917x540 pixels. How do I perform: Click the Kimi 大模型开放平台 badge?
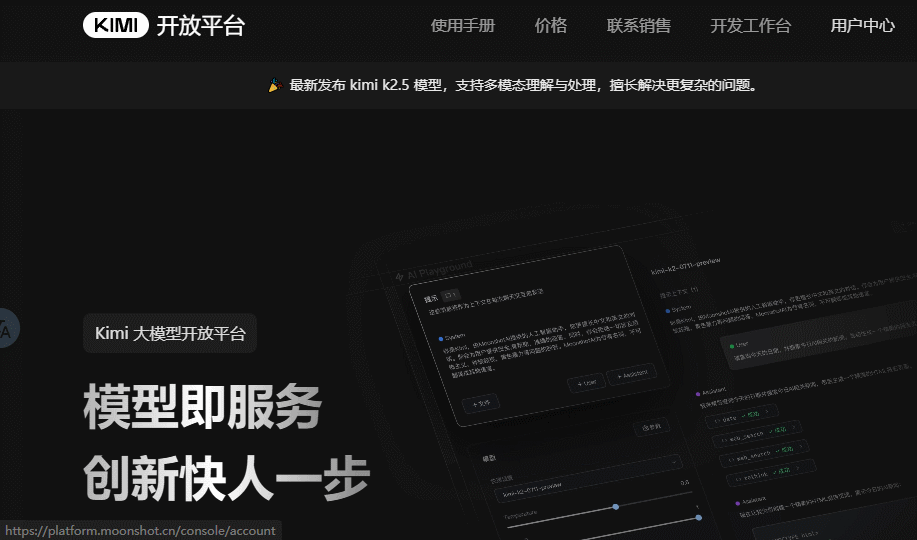pyautogui.click(x=170, y=333)
